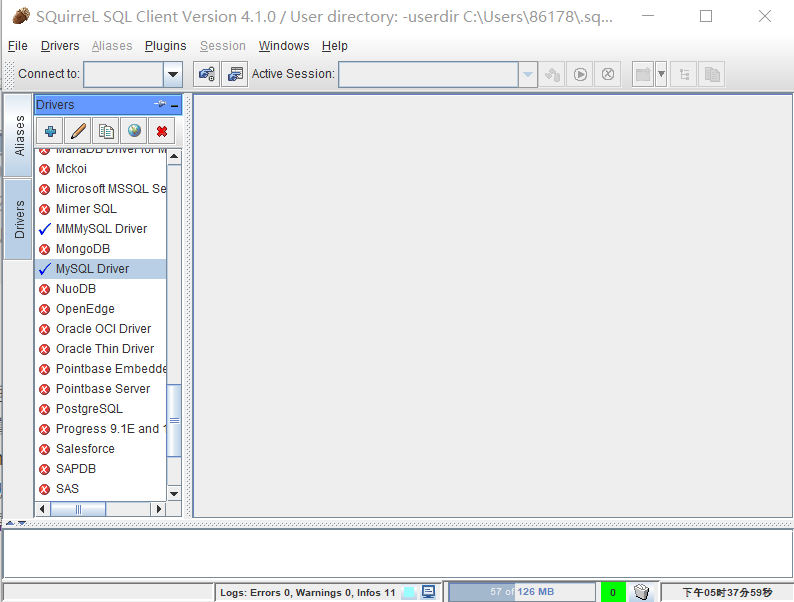Click the light blue square log indicator
The height and width of the screenshot is (602, 794).
tap(409, 592)
